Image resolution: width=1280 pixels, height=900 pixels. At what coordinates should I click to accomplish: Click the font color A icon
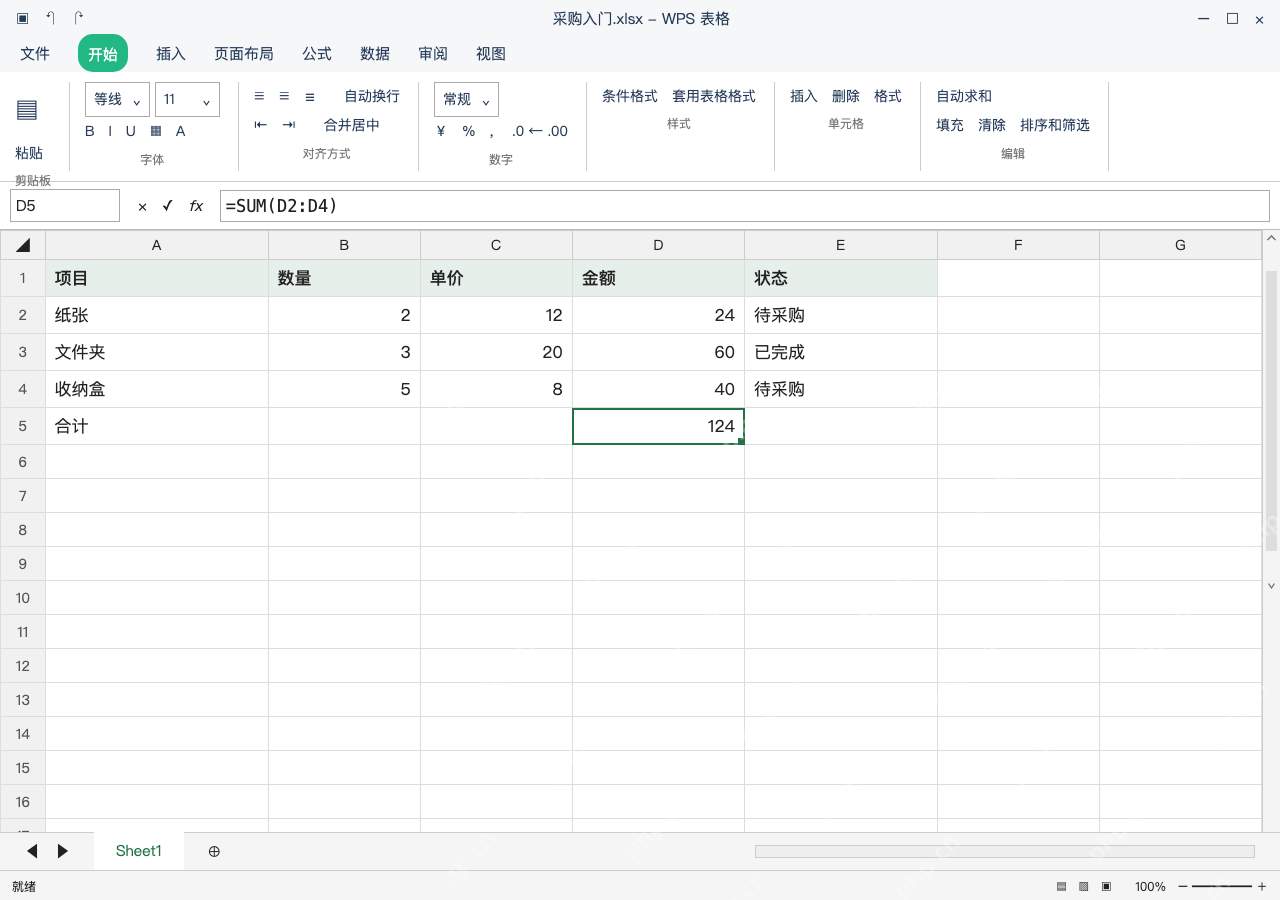tap(181, 131)
